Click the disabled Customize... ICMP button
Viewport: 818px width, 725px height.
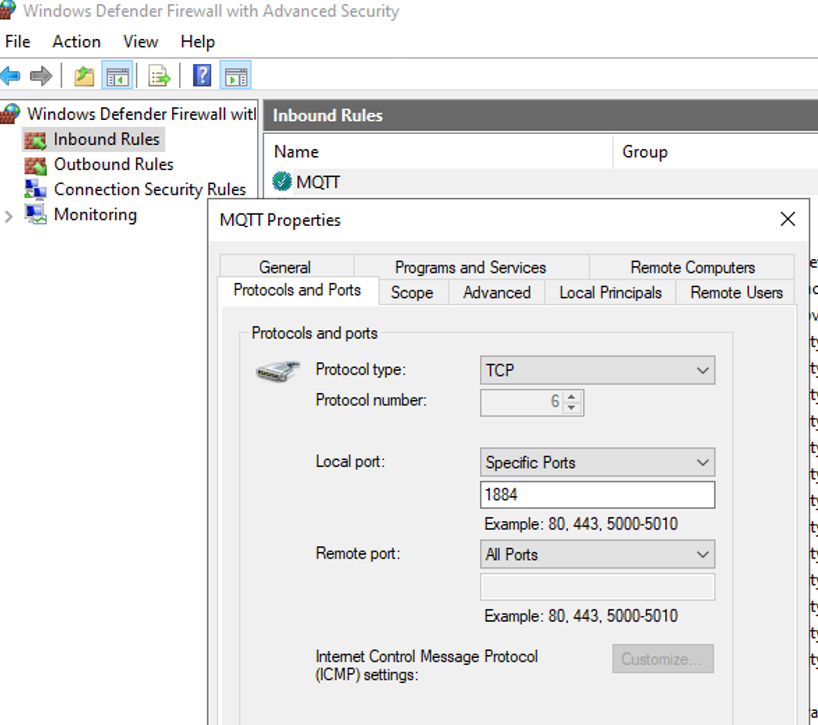pyautogui.click(x=663, y=659)
